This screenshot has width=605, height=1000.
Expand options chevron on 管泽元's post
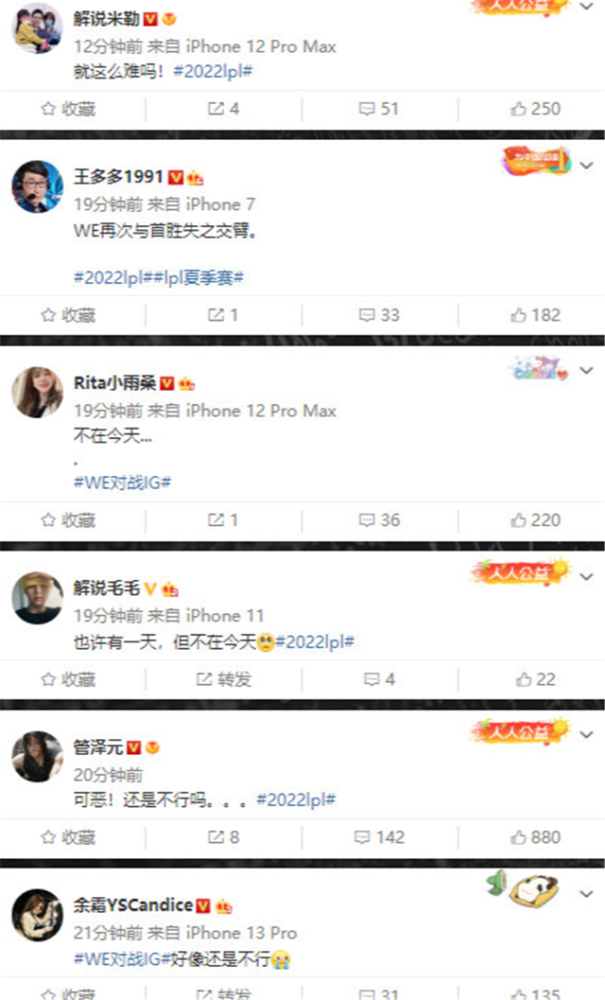coord(587,735)
